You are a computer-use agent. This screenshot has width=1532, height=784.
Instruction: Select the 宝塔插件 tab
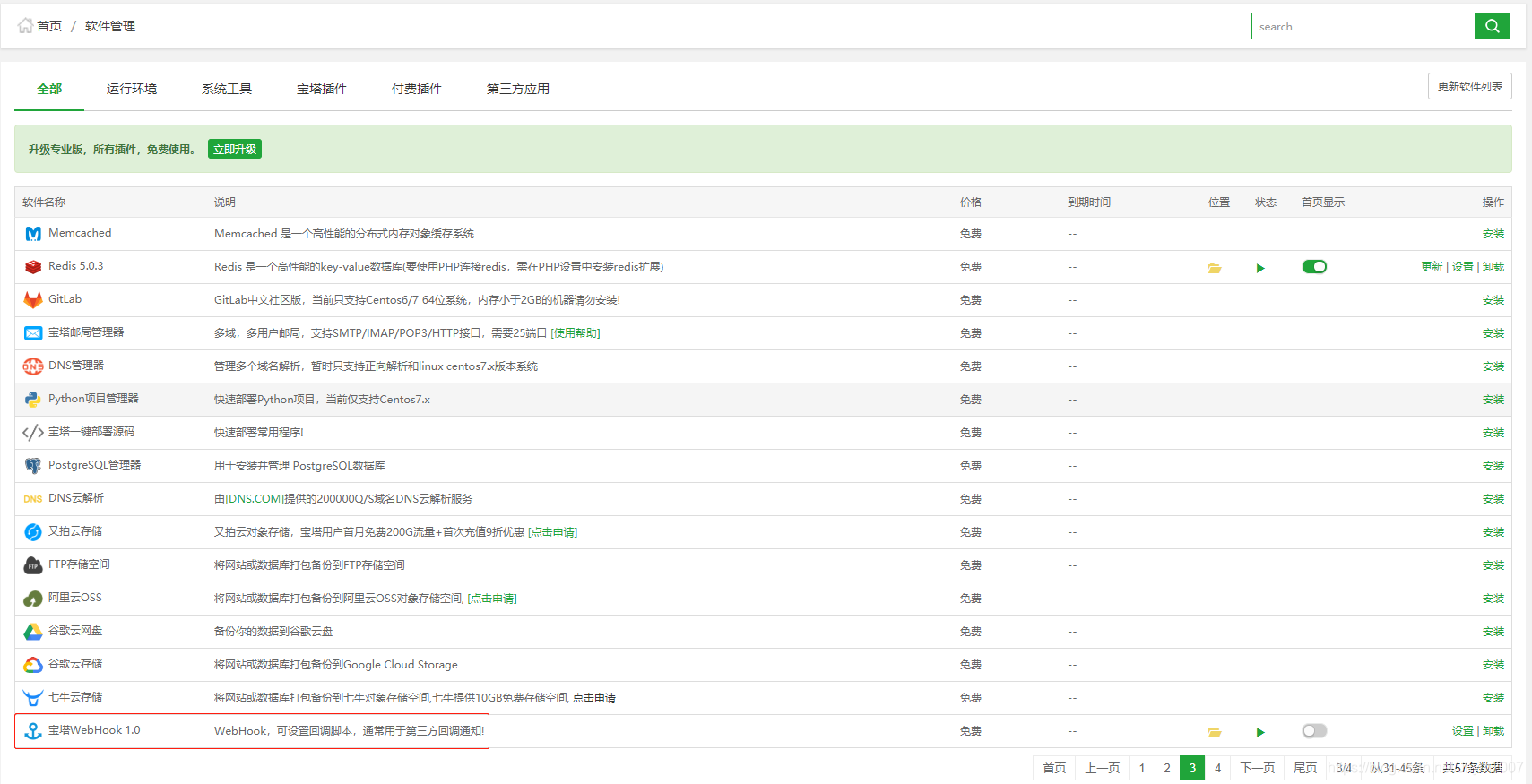point(322,89)
